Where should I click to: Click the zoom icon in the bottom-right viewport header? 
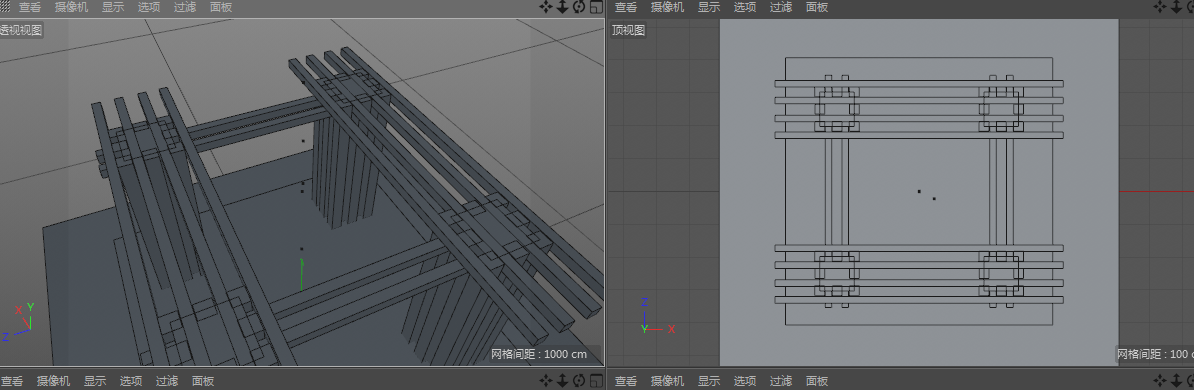pos(1177,380)
